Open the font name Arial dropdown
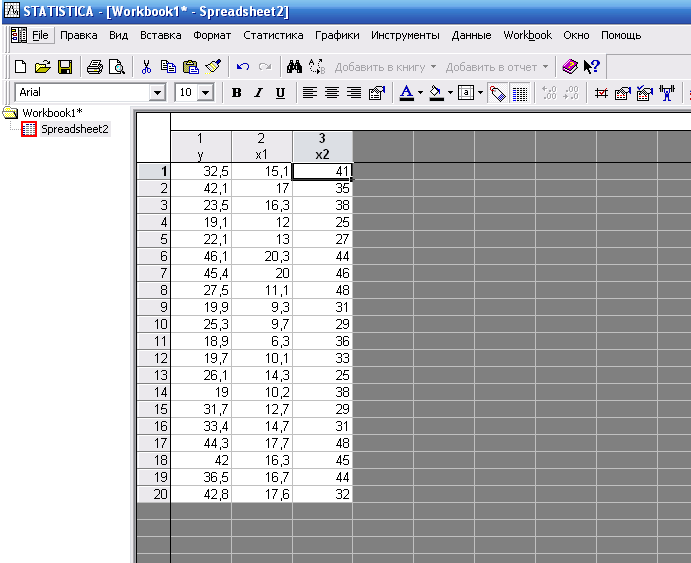Screen dimensions: 691x563 157,93
